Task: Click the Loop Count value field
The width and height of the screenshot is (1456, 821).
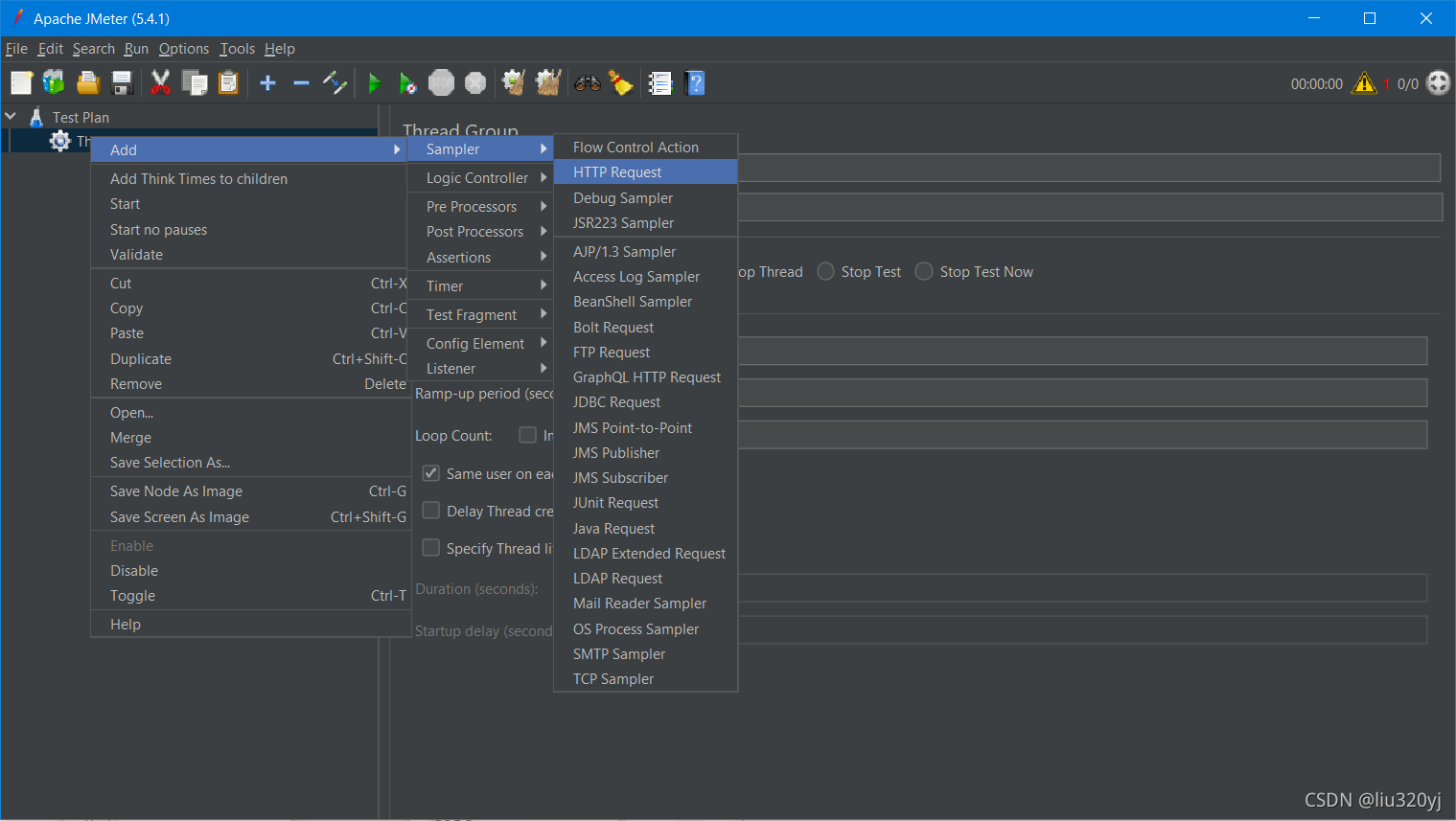Action: point(1082,435)
